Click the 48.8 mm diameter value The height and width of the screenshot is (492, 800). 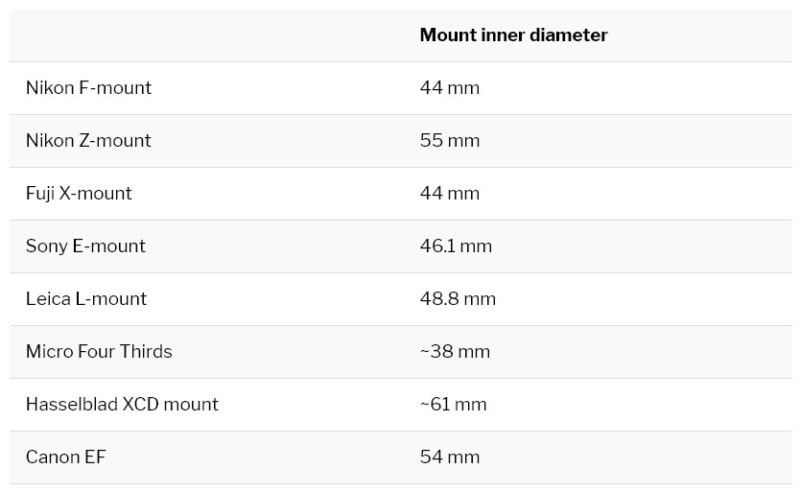click(457, 299)
